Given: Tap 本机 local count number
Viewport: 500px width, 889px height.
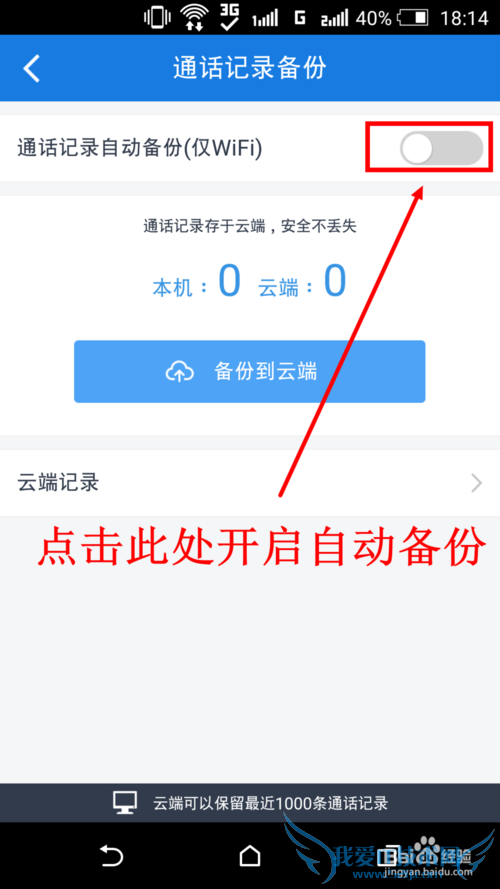Looking at the screenshot, I should click(x=230, y=281).
